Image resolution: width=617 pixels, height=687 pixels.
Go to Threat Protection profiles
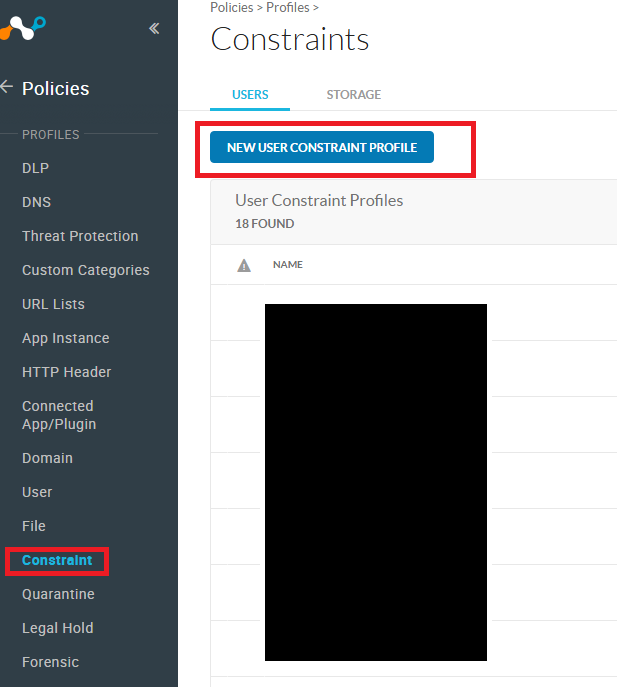coord(80,236)
